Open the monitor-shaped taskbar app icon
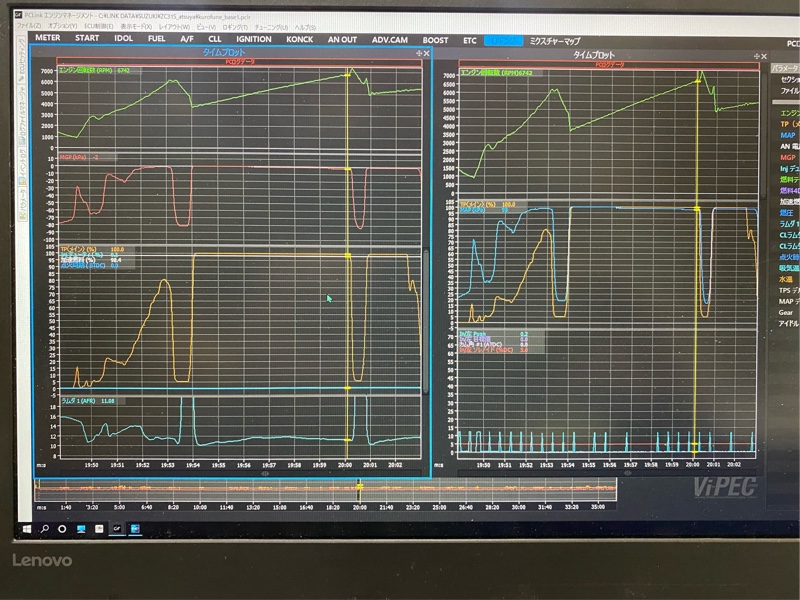800x600 pixels. pos(81,529)
